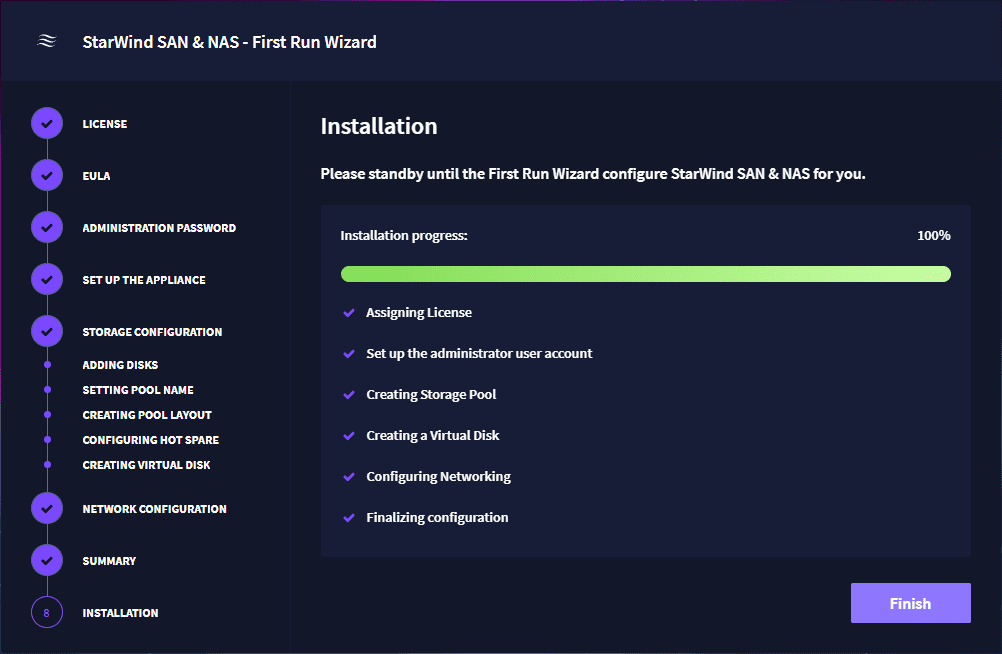
Task: Click the checkmark beside Assigning License
Action: [349, 313]
